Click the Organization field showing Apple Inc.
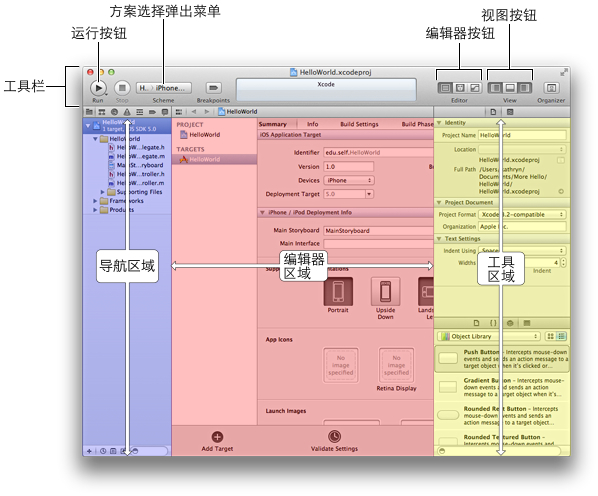This screenshot has height=496, width=598. pyautogui.click(x=522, y=226)
